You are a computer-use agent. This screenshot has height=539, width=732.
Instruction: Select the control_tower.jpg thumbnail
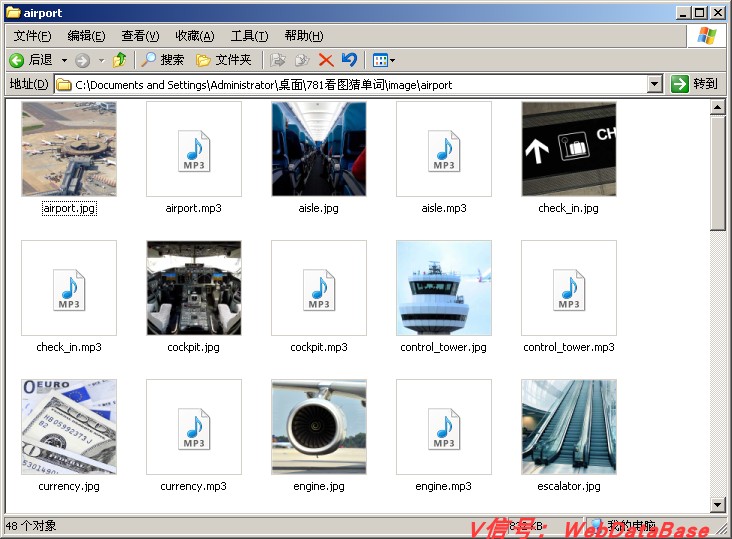[444, 288]
